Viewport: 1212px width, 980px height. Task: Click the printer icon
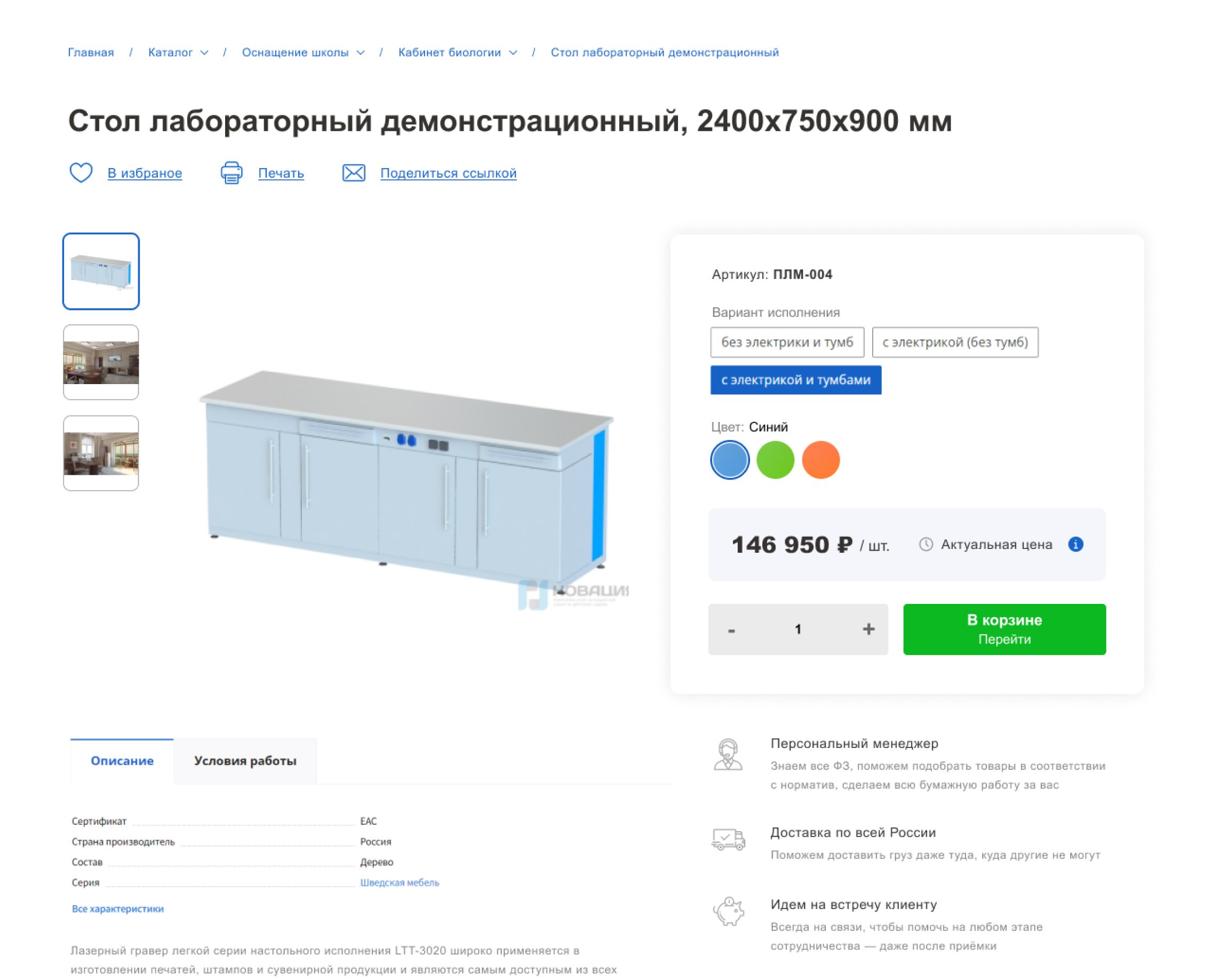coord(232,173)
